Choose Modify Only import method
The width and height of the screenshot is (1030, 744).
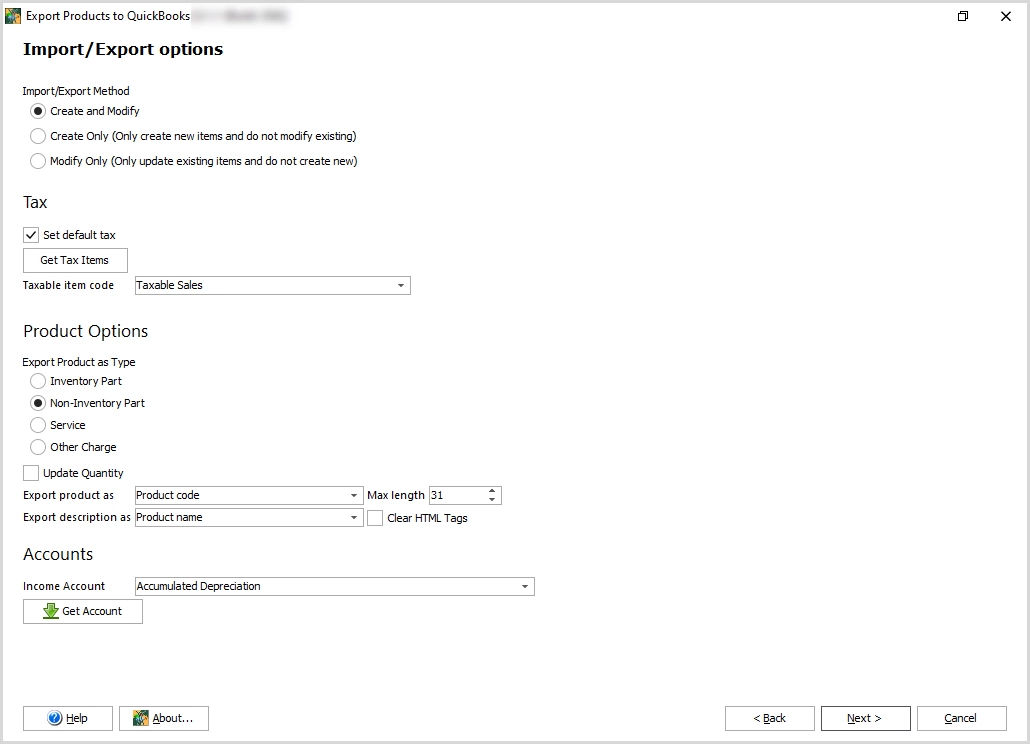click(38, 161)
